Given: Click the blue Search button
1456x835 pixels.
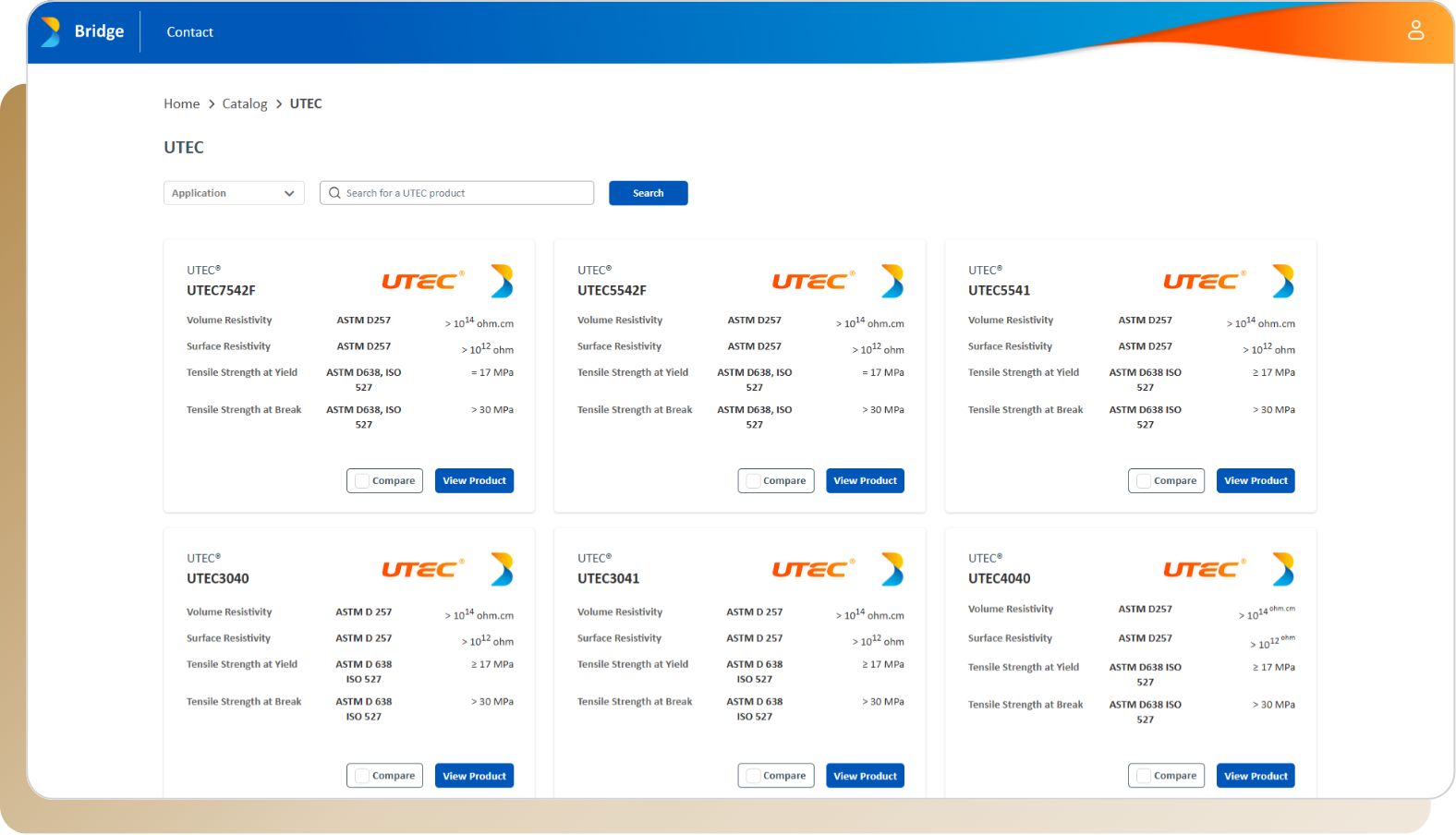Looking at the screenshot, I should (x=648, y=193).
